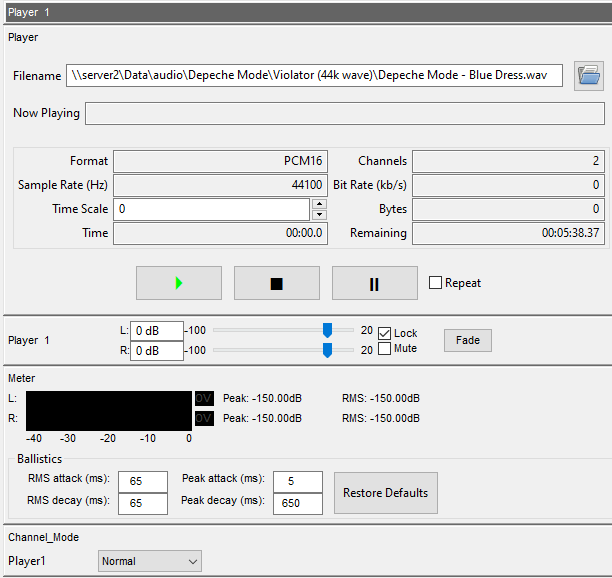
Task: Click the RMS attack value field
Action: point(142,482)
